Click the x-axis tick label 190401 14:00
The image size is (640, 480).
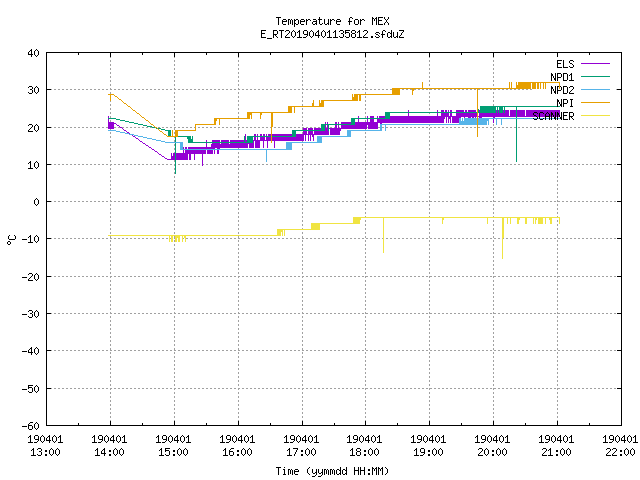coord(109,445)
